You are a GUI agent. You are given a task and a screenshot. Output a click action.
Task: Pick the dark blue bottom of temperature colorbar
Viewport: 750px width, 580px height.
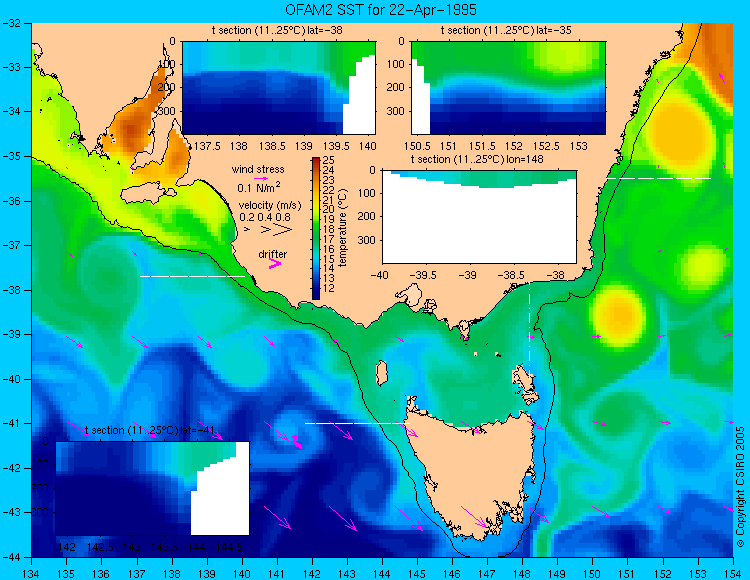[x=316, y=295]
